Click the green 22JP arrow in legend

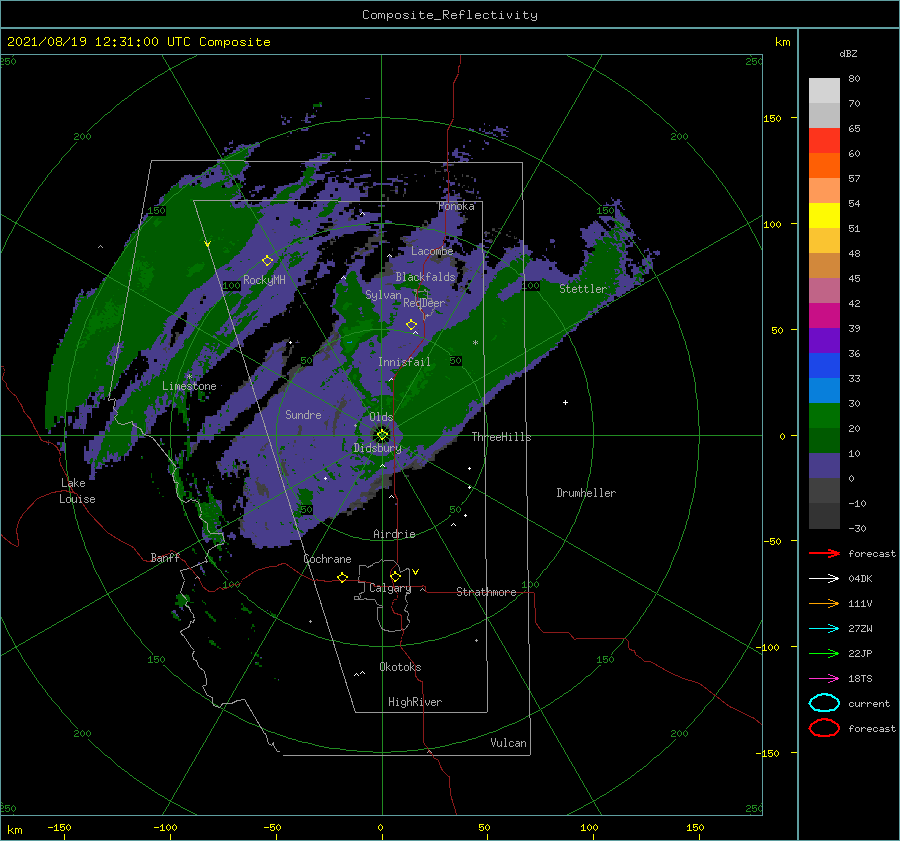click(824, 653)
